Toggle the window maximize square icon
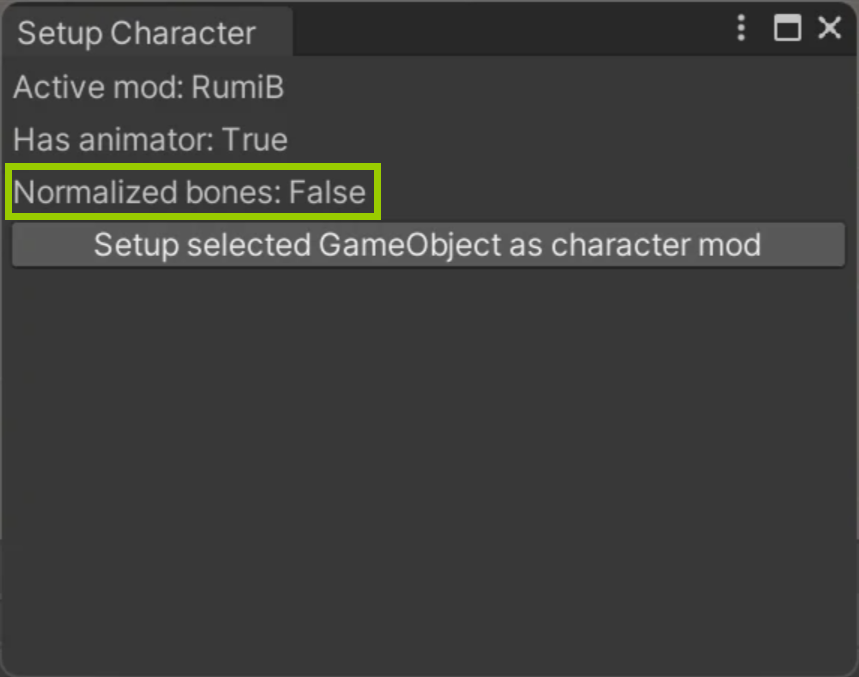The width and height of the screenshot is (859, 677). coord(787,27)
